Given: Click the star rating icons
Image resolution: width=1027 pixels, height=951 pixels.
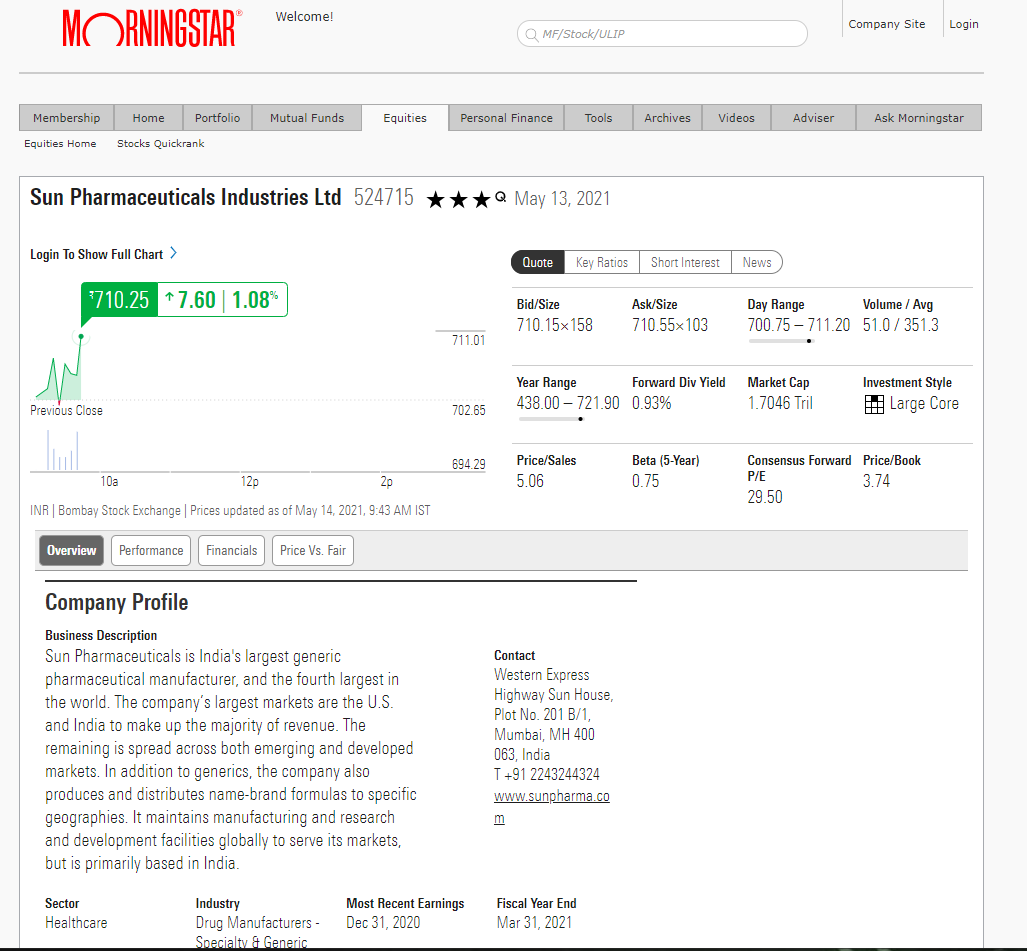Looking at the screenshot, I should tap(458, 199).
